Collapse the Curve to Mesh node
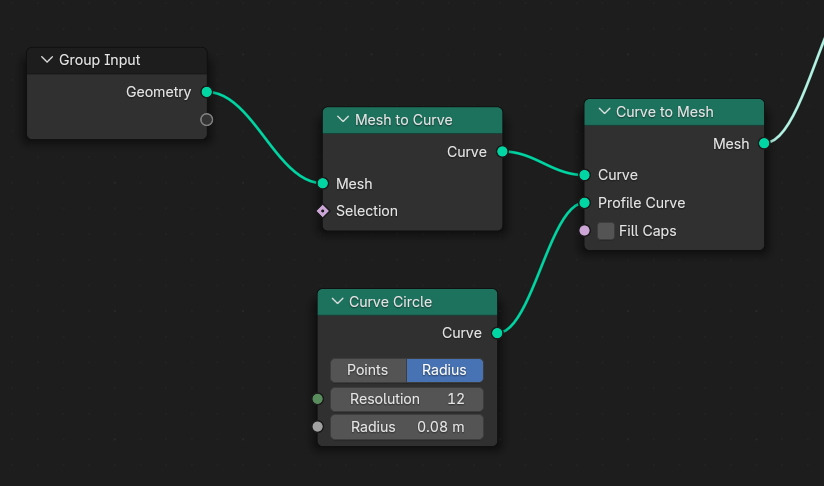Image resolution: width=824 pixels, height=486 pixels. pos(604,111)
